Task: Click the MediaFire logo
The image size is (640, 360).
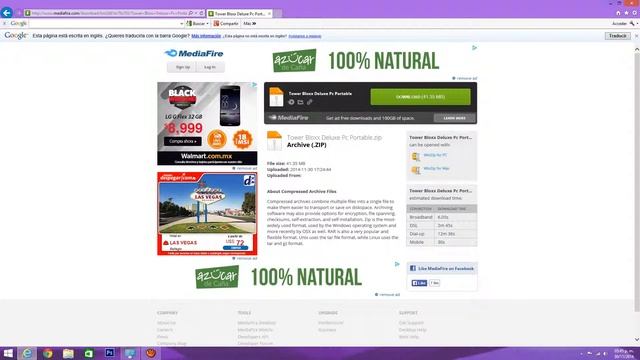Action: (194, 53)
